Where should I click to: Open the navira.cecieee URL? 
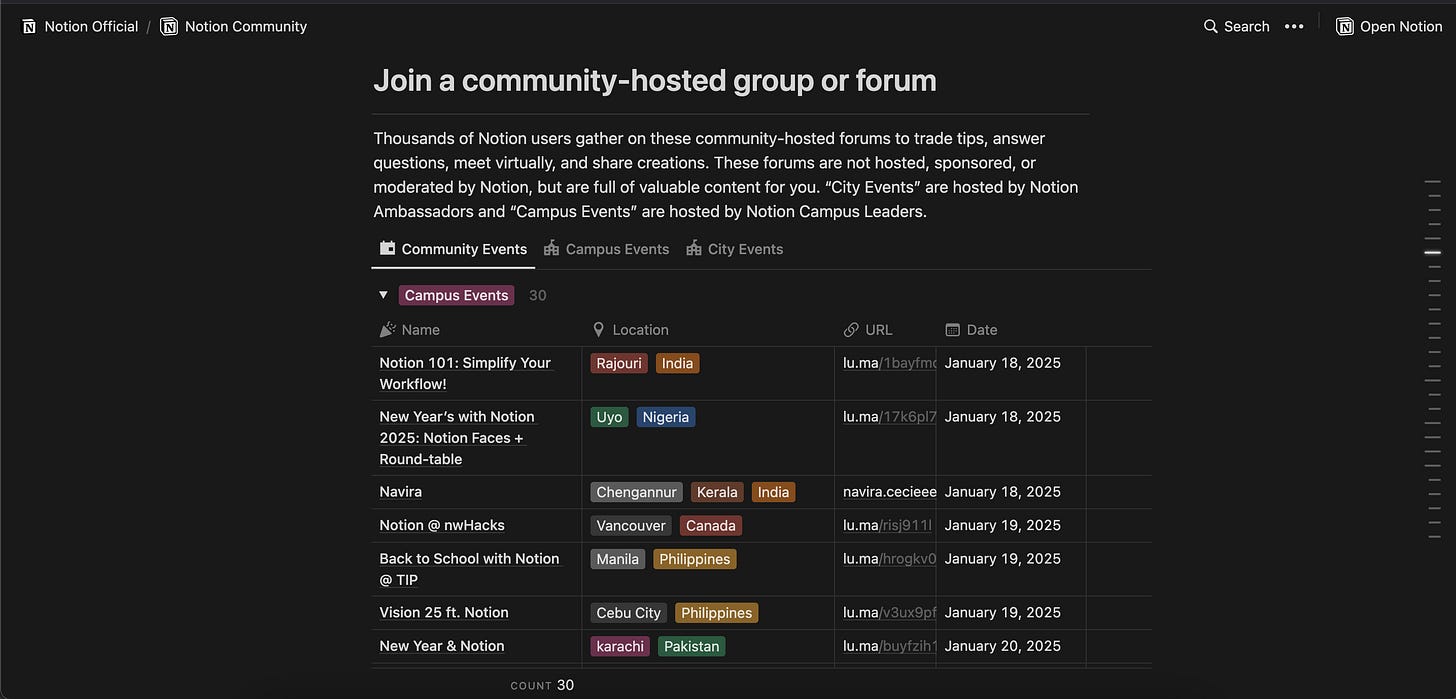pos(889,492)
